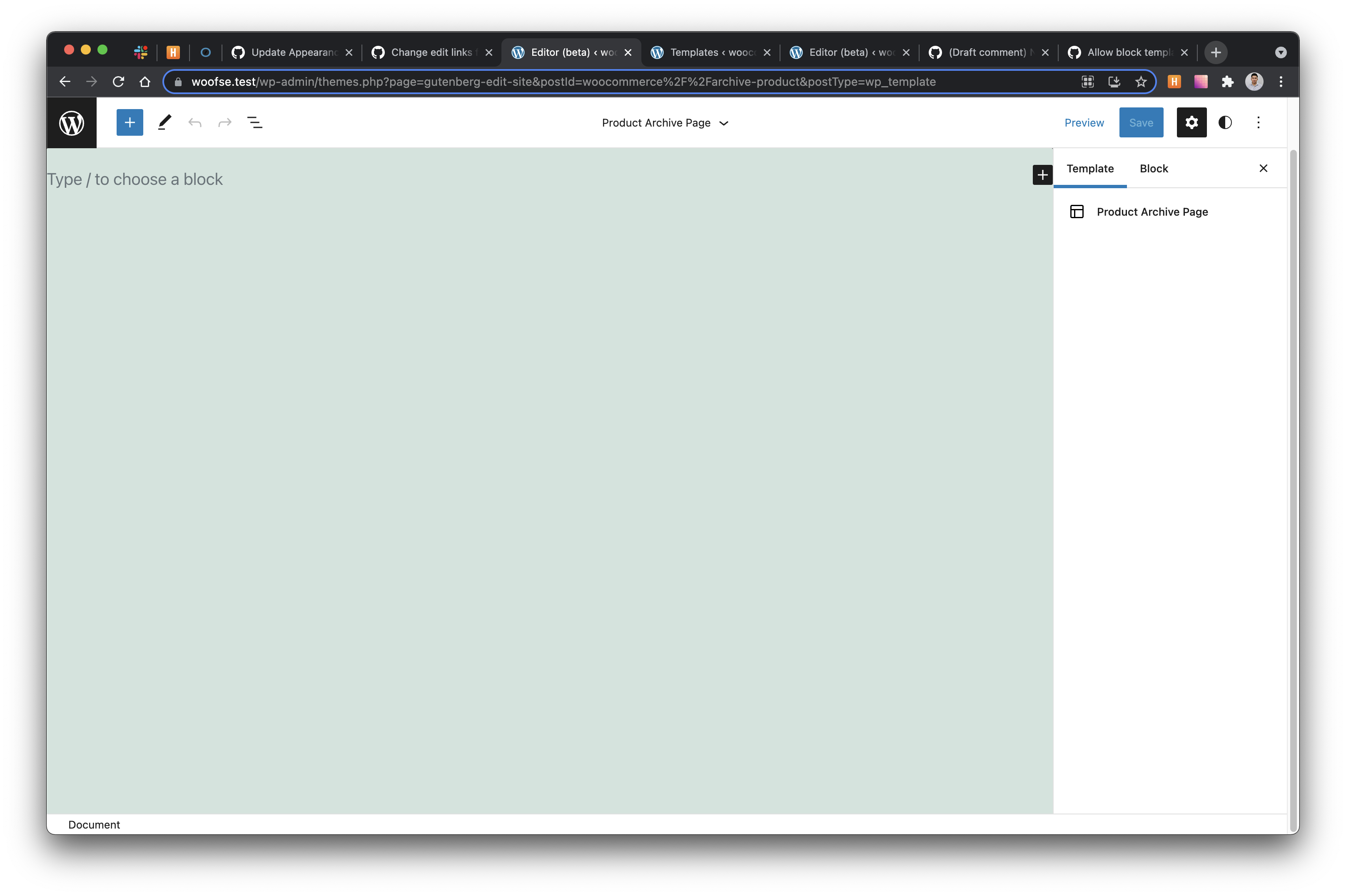
Task: Open the Styles contrast icon
Action: click(1225, 122)
